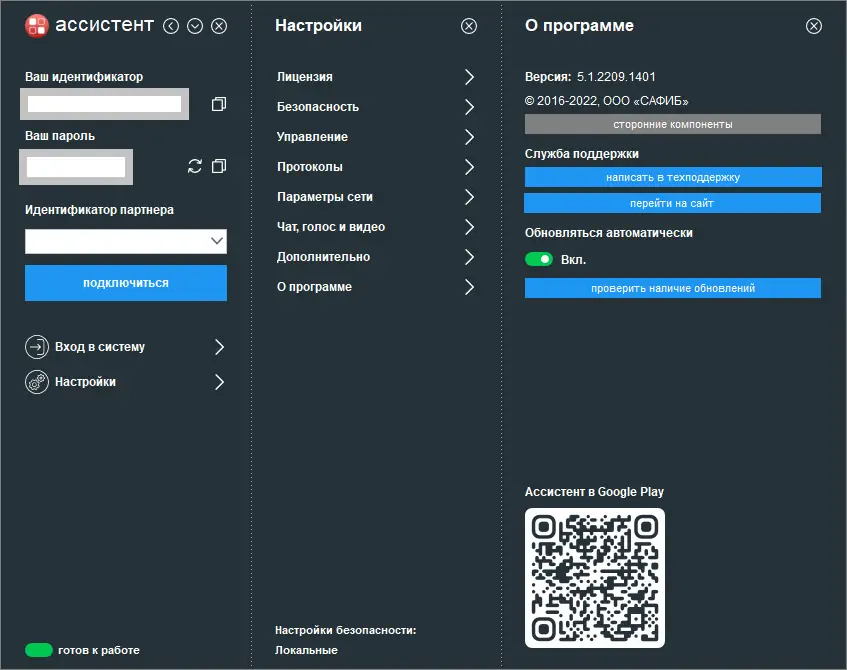This screenshot has height=670, width=847.
Task: Click the gear icon beside Настройки
Action: 36,382
